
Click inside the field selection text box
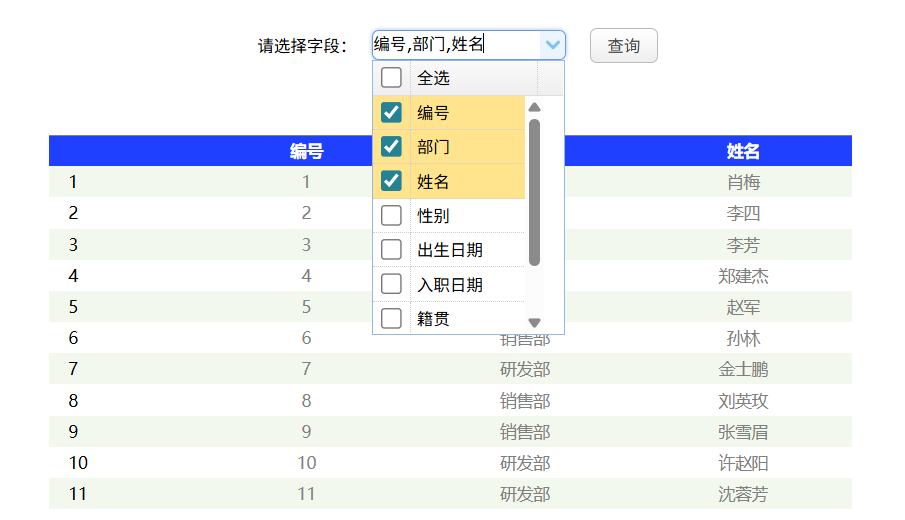coord(456,45)
